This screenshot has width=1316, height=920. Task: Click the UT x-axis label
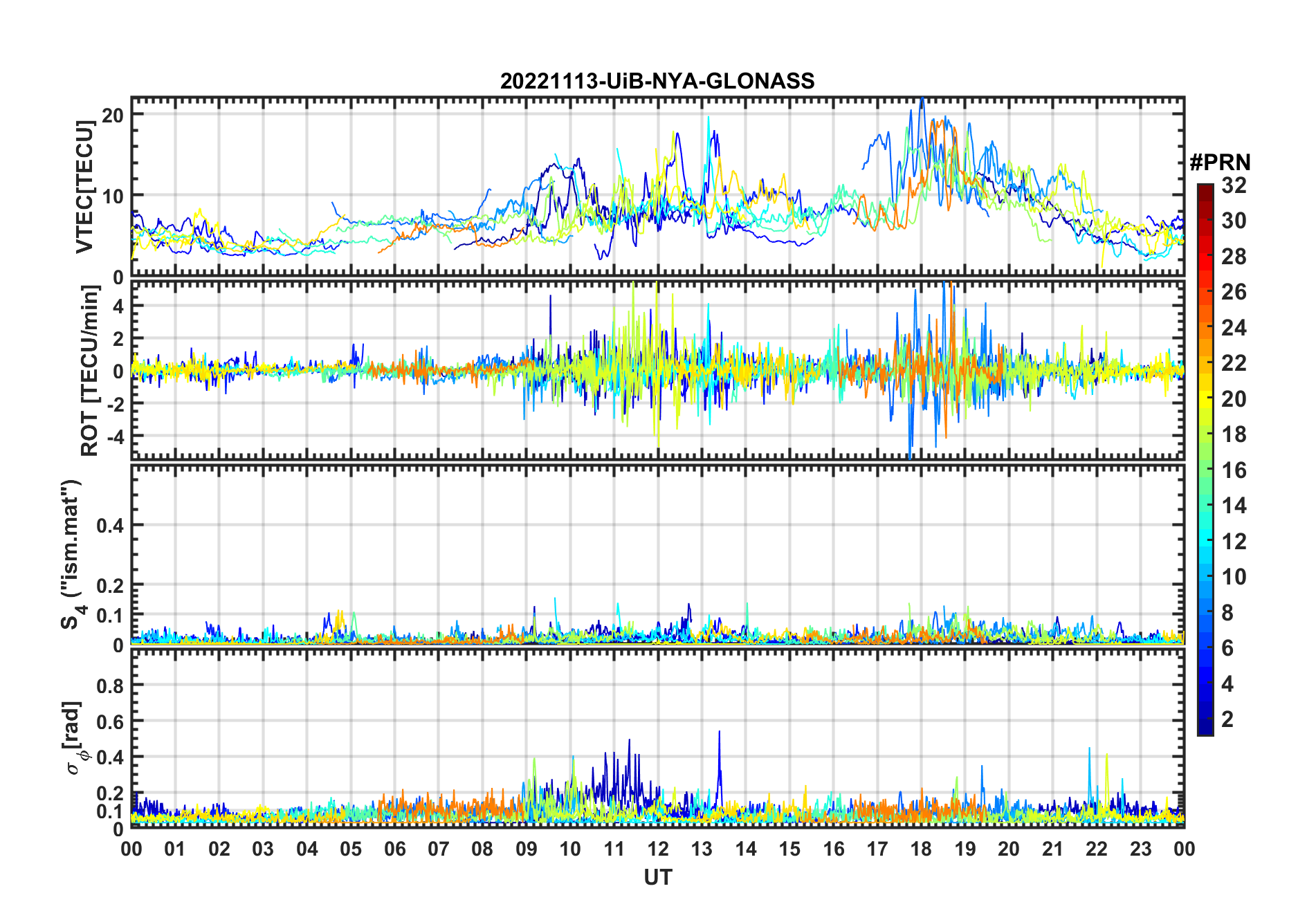[657, 877]
